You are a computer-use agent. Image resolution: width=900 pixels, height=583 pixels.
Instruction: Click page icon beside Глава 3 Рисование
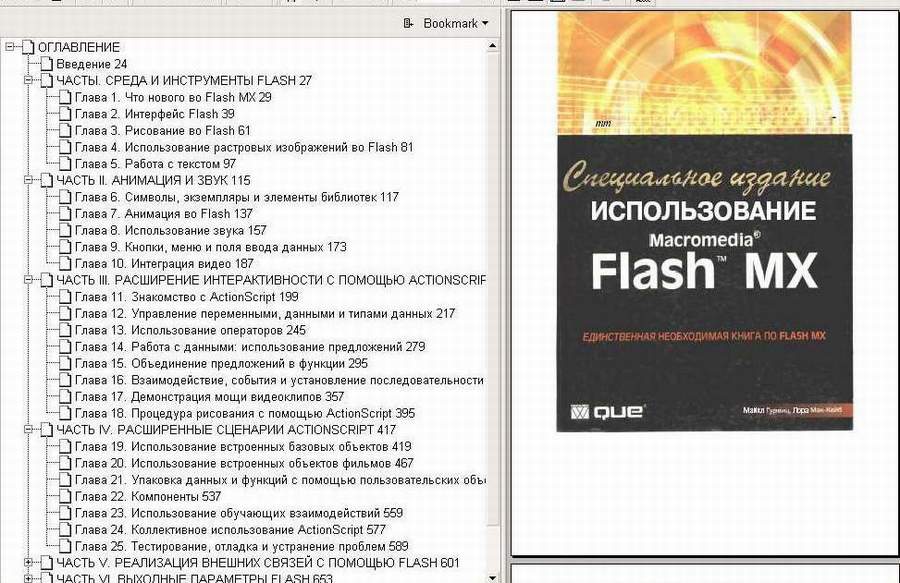65,131
